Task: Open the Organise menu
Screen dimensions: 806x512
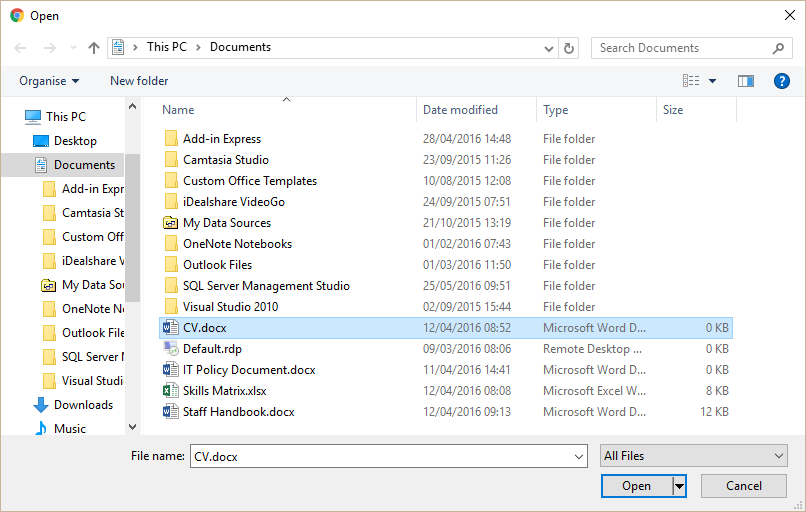Action: coord(49,81)
